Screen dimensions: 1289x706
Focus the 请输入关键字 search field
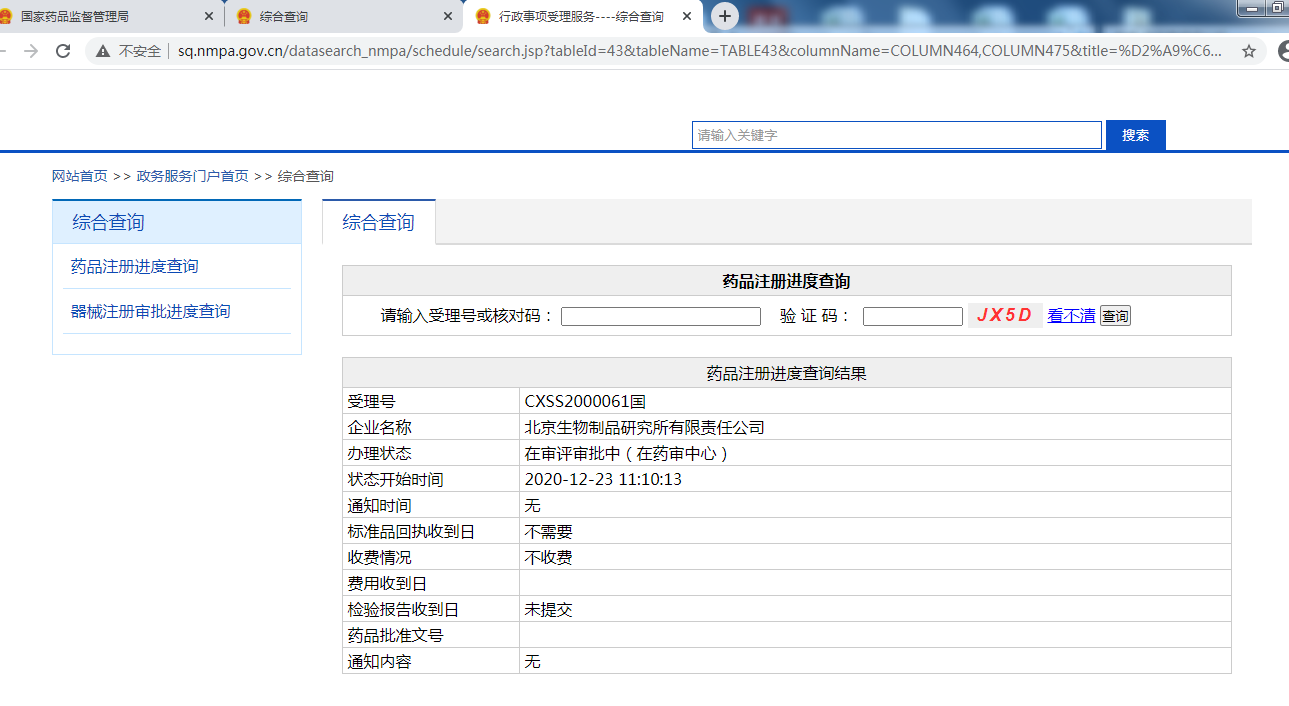click(x=897, y=135)
